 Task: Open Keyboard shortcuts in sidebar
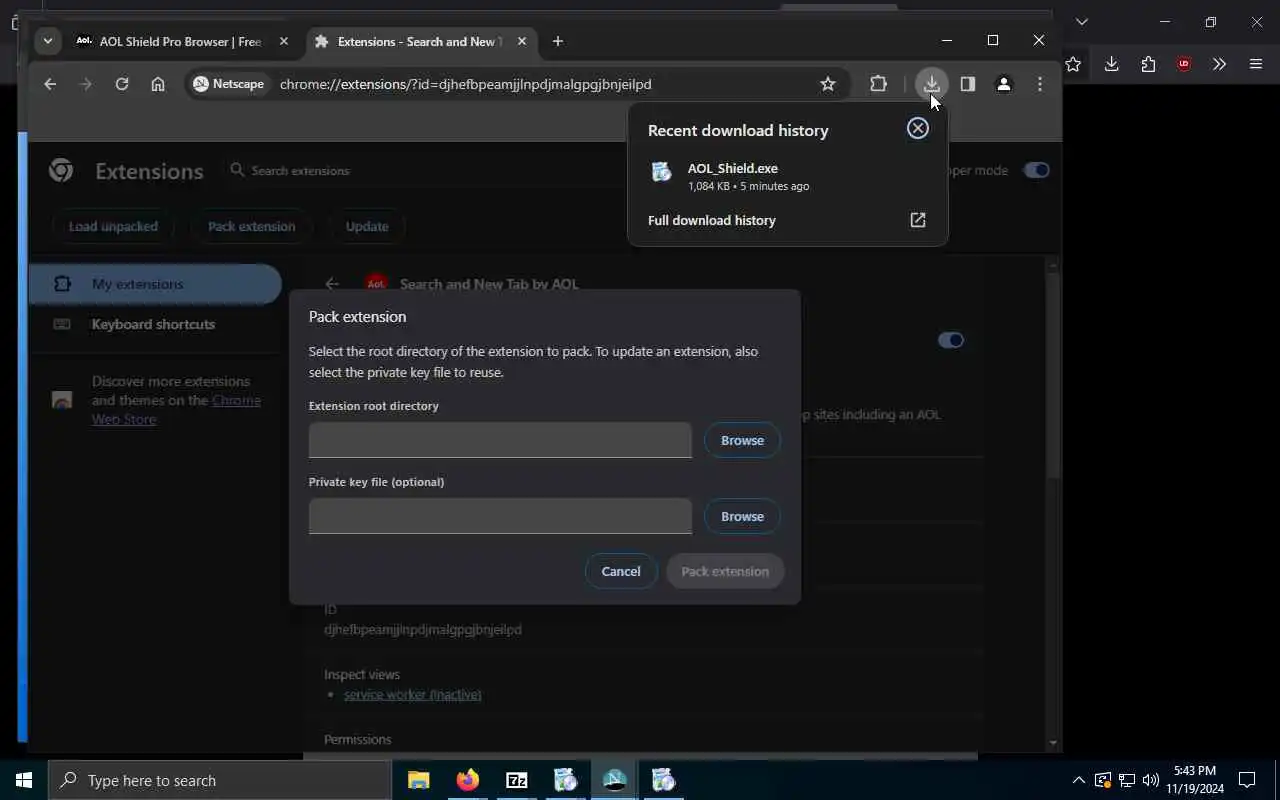pos(155,324)
